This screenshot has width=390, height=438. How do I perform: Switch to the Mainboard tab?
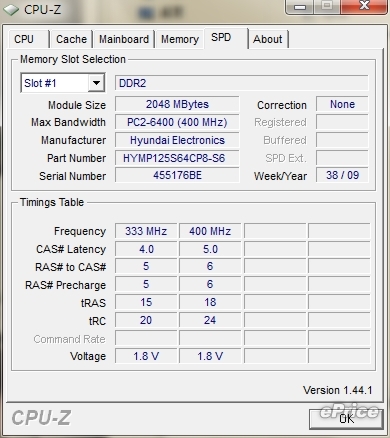124,39
